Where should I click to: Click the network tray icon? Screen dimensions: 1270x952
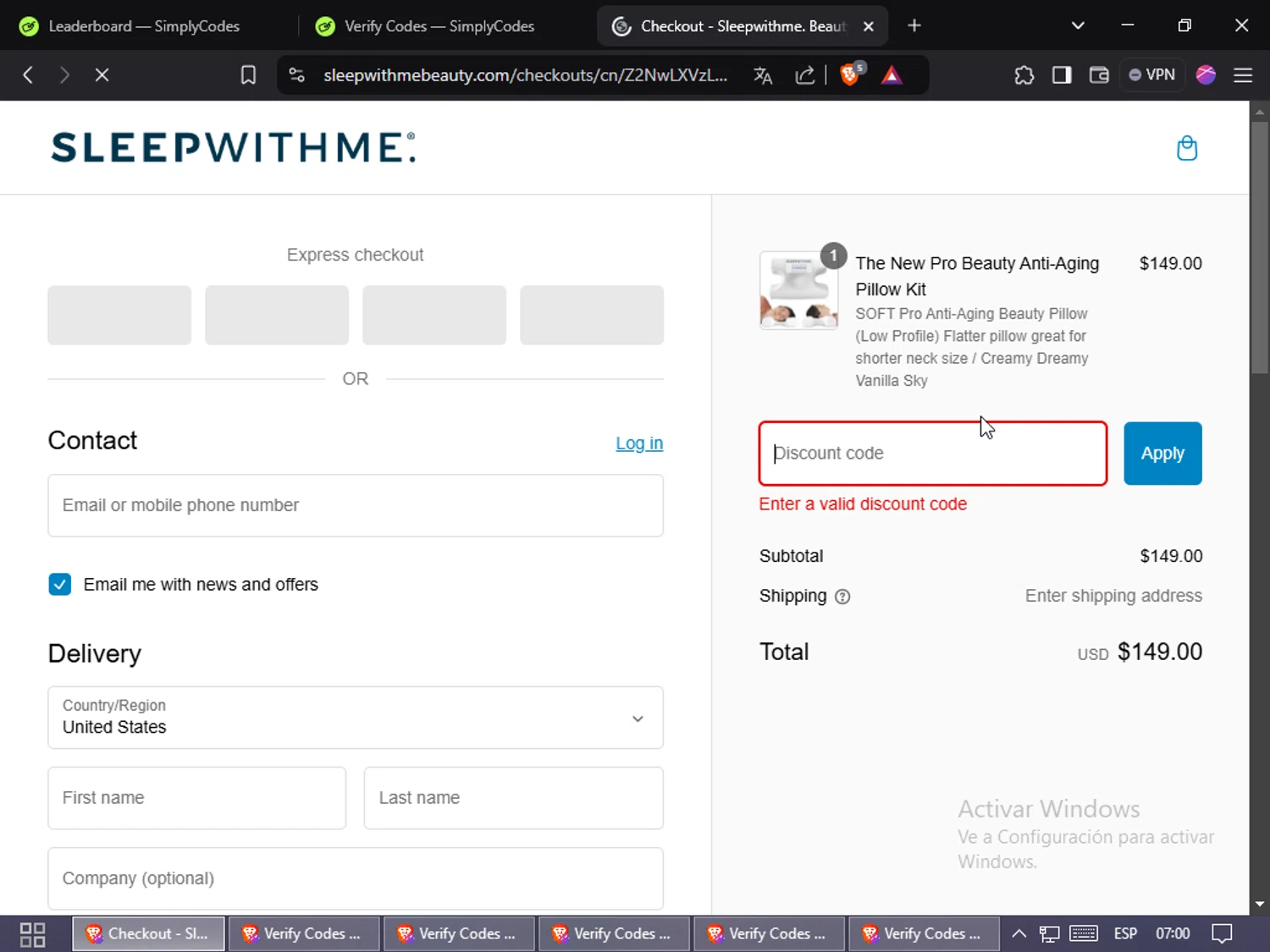point(1050,934)
